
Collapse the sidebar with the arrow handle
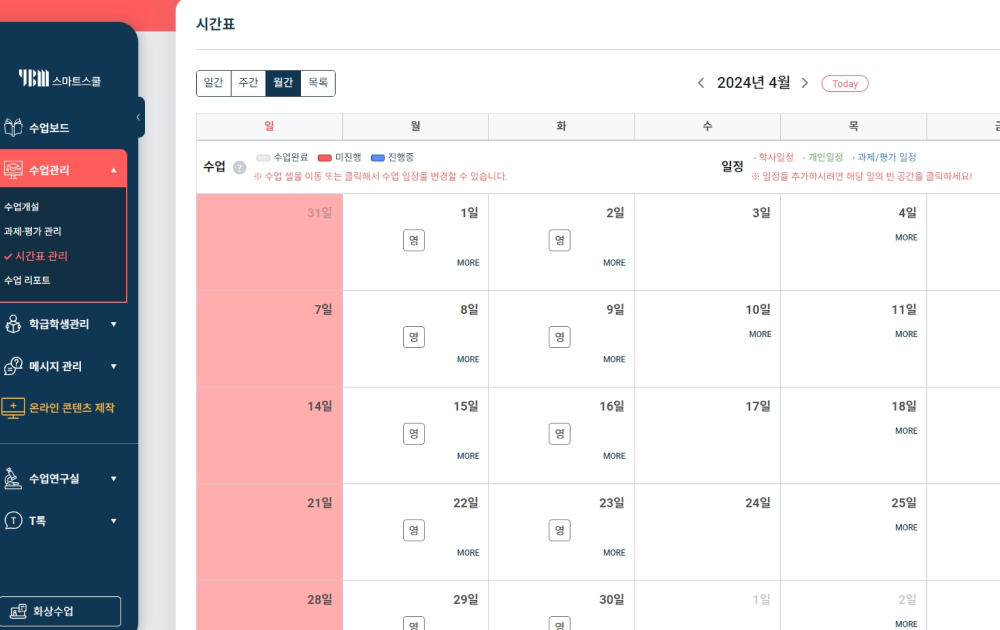tap(138, 117)
